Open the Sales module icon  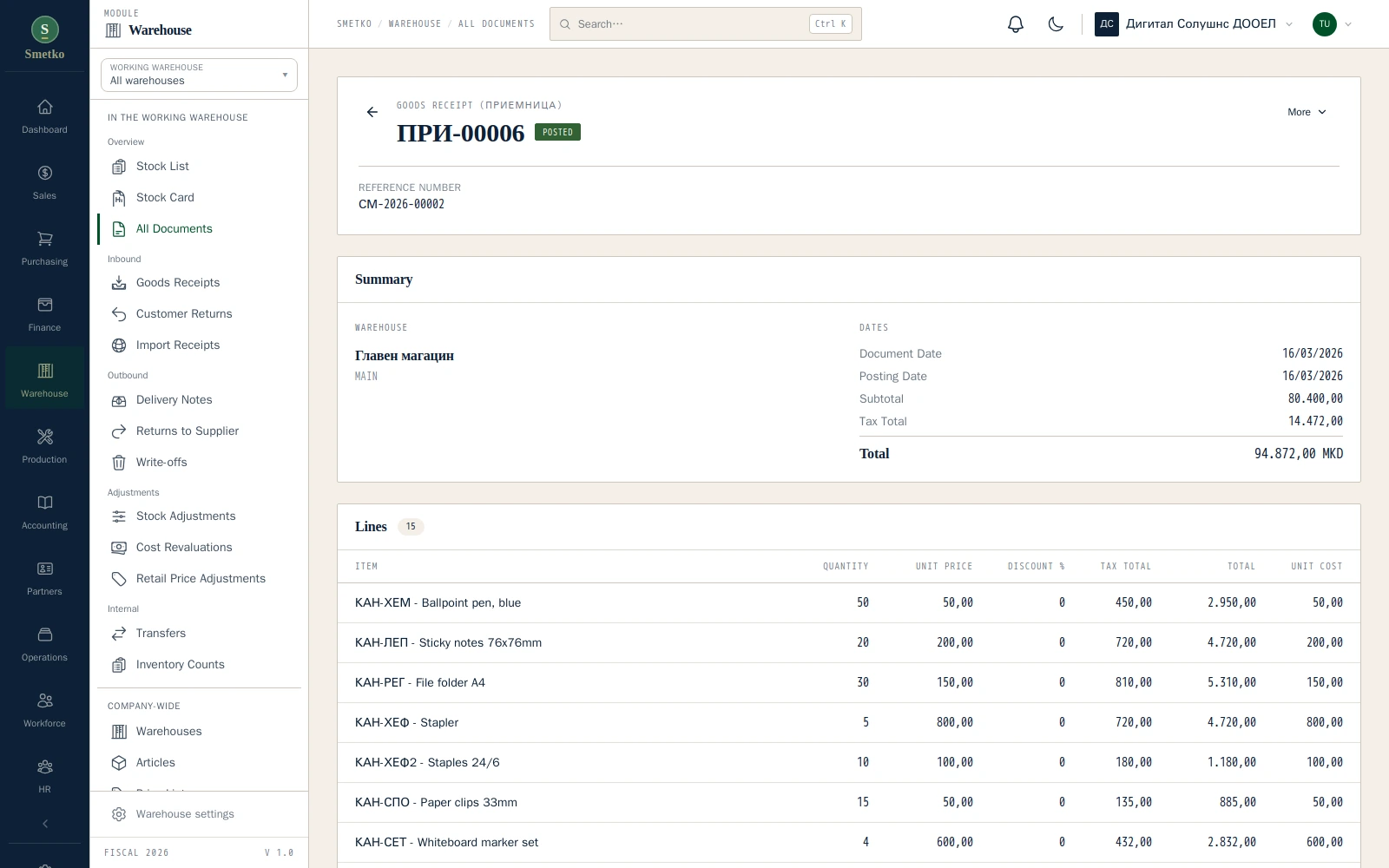tap(44, 182)
